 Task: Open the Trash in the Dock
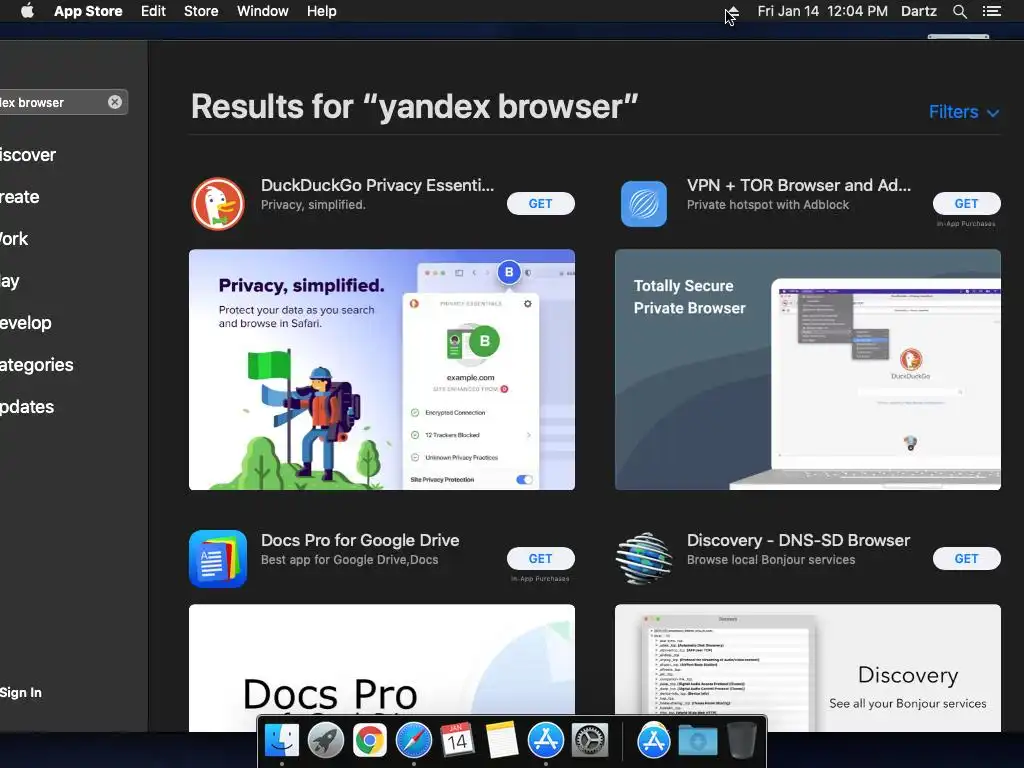[741, 741]
